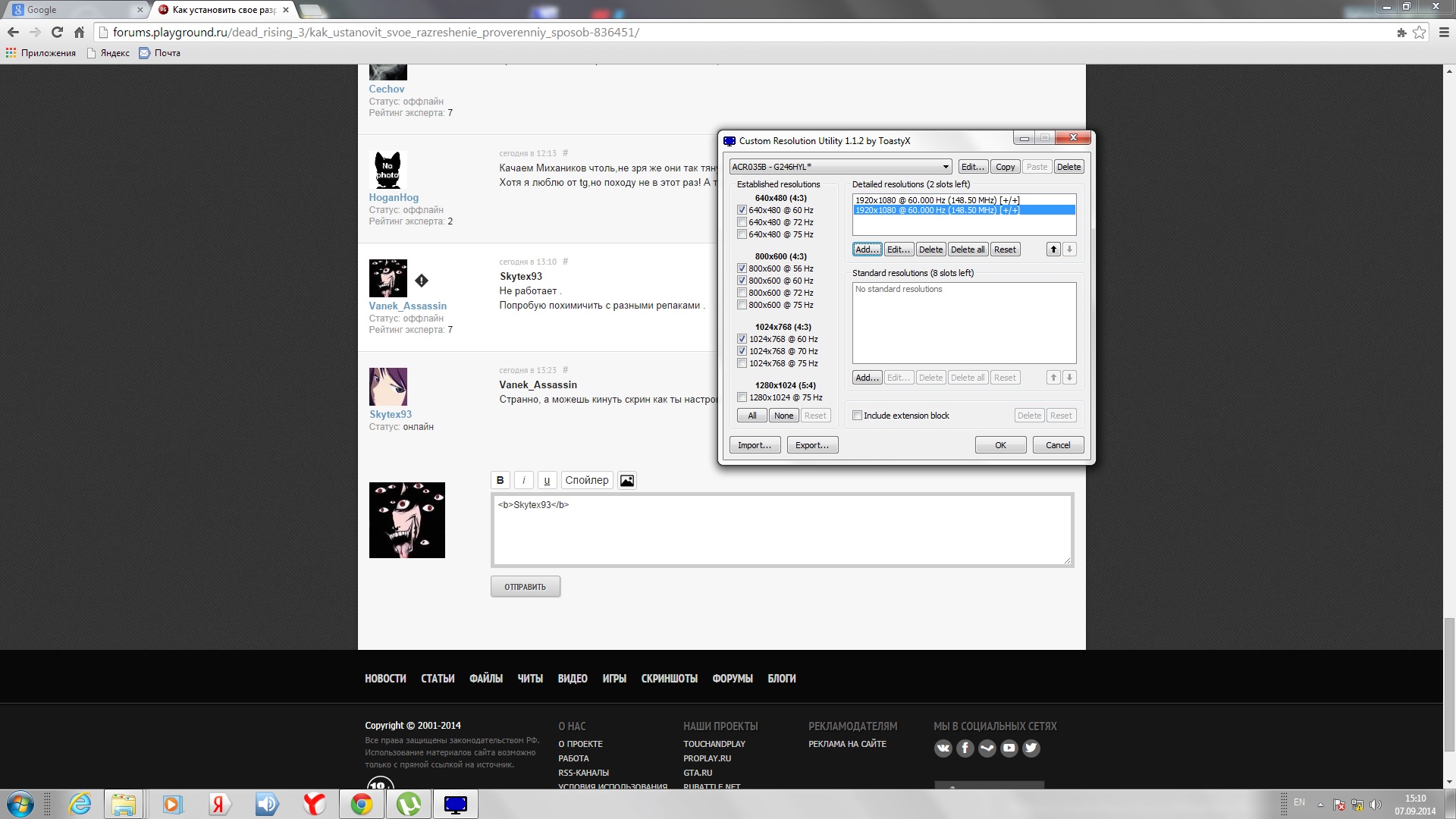
Task: Uncheck 1024x768 @ 70 Hz resolution
Action: pyautogui.click(x=742, y=351)
